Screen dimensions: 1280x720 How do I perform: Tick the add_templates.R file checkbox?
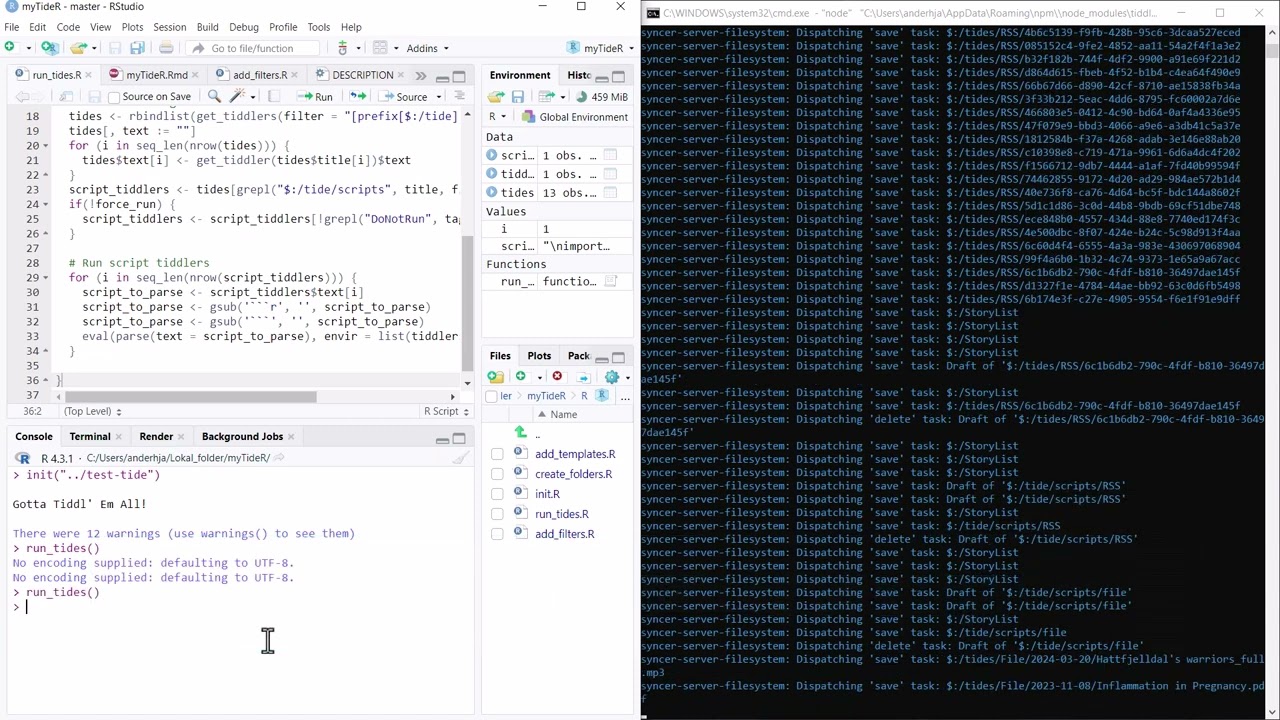pos(497,454)
